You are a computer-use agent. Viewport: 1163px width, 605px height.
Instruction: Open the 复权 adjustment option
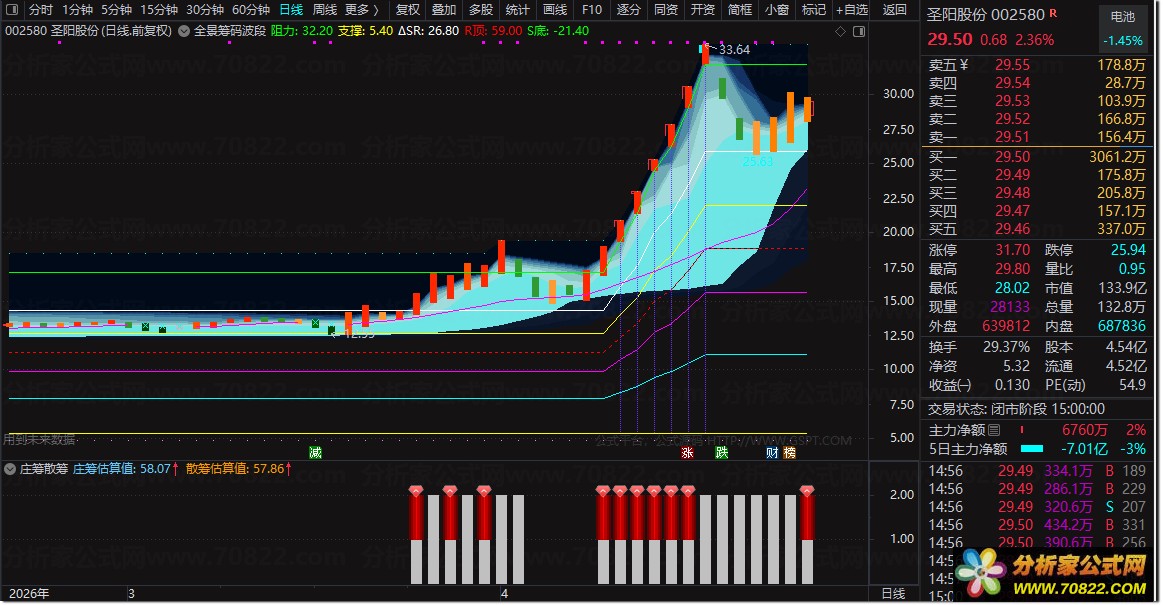(407, 10)
